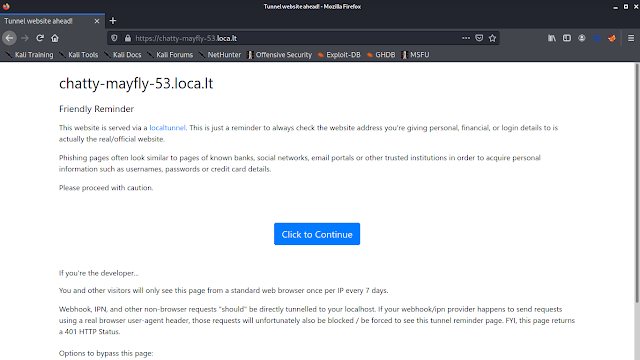Open Kali Forums bookmark
The image size is (640, 360).
tap(170, 55)
